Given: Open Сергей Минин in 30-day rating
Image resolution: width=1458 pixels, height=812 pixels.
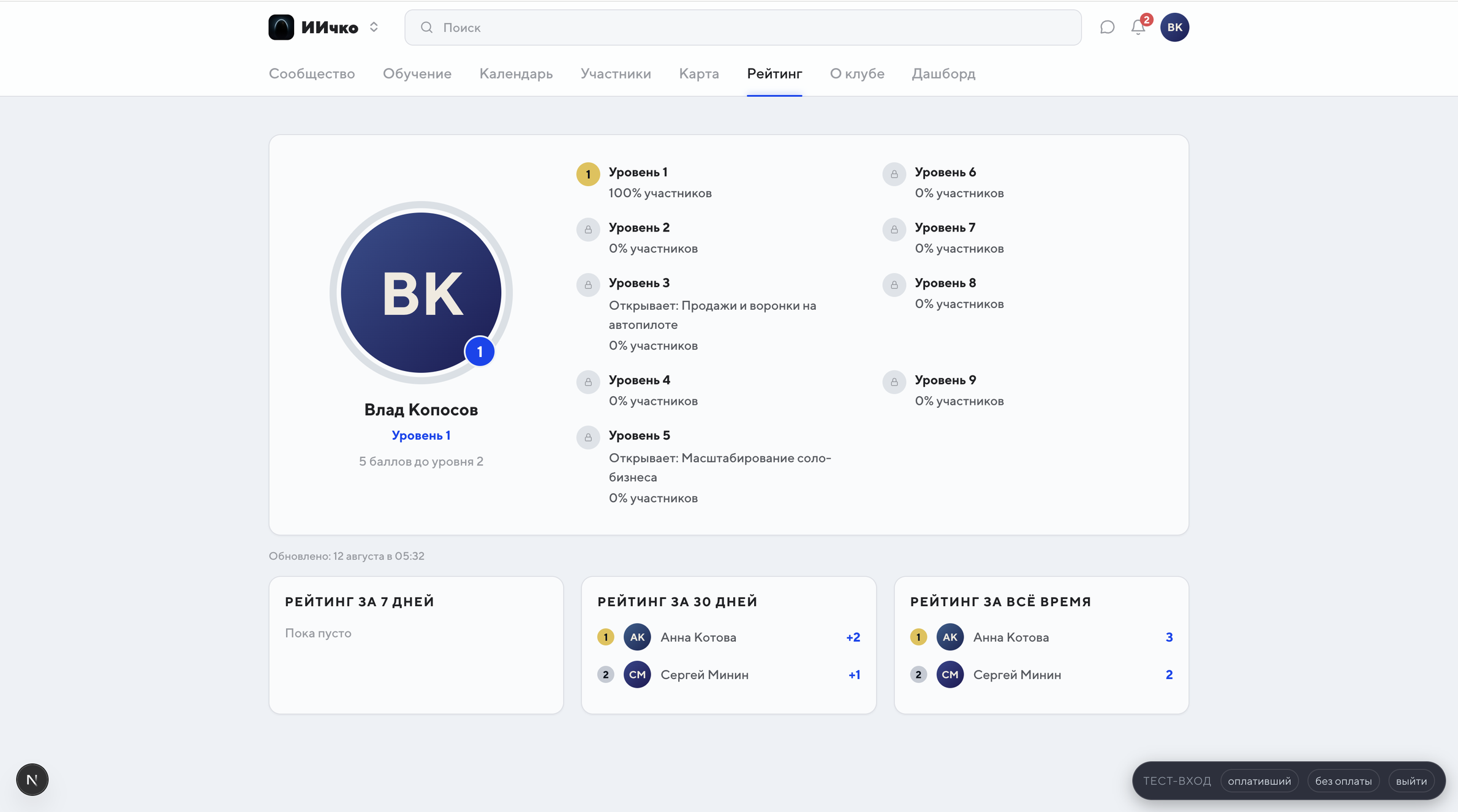Looking at the screenshot, I should click(x=704, y=674).
